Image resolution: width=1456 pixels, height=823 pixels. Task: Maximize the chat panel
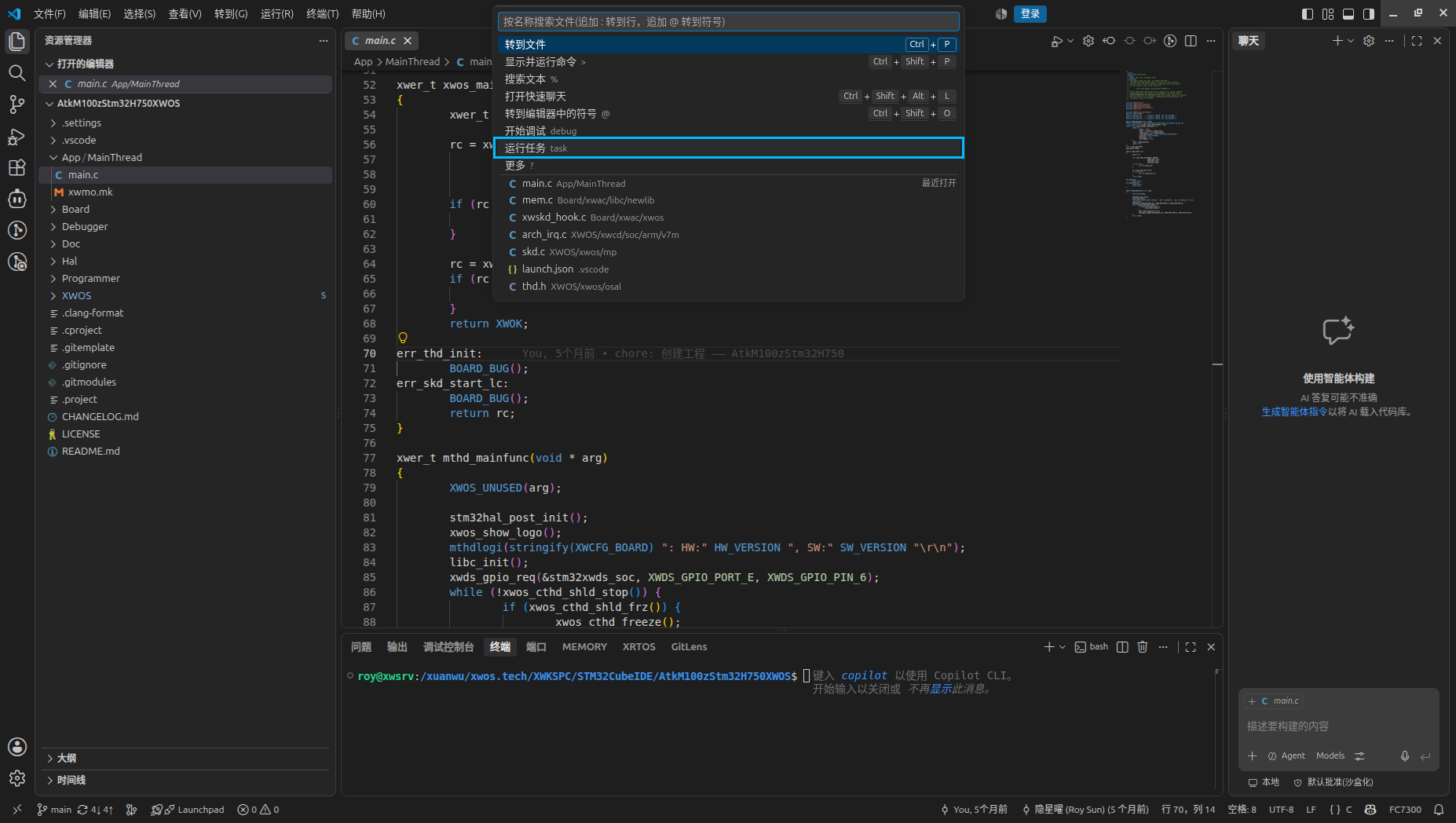coord(1417,41)
